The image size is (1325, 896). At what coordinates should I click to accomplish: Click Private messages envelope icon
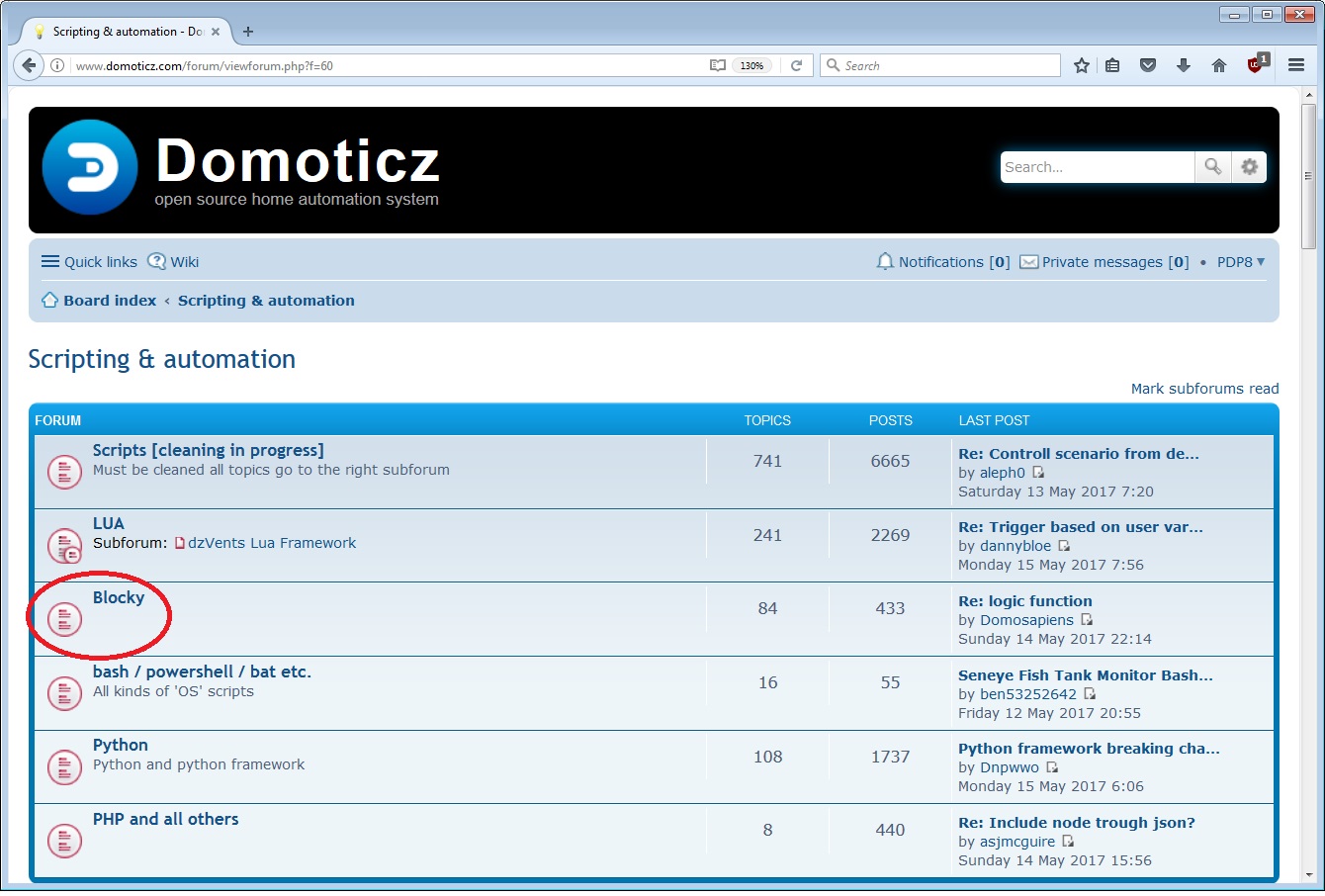click(x=1028, y=262)
